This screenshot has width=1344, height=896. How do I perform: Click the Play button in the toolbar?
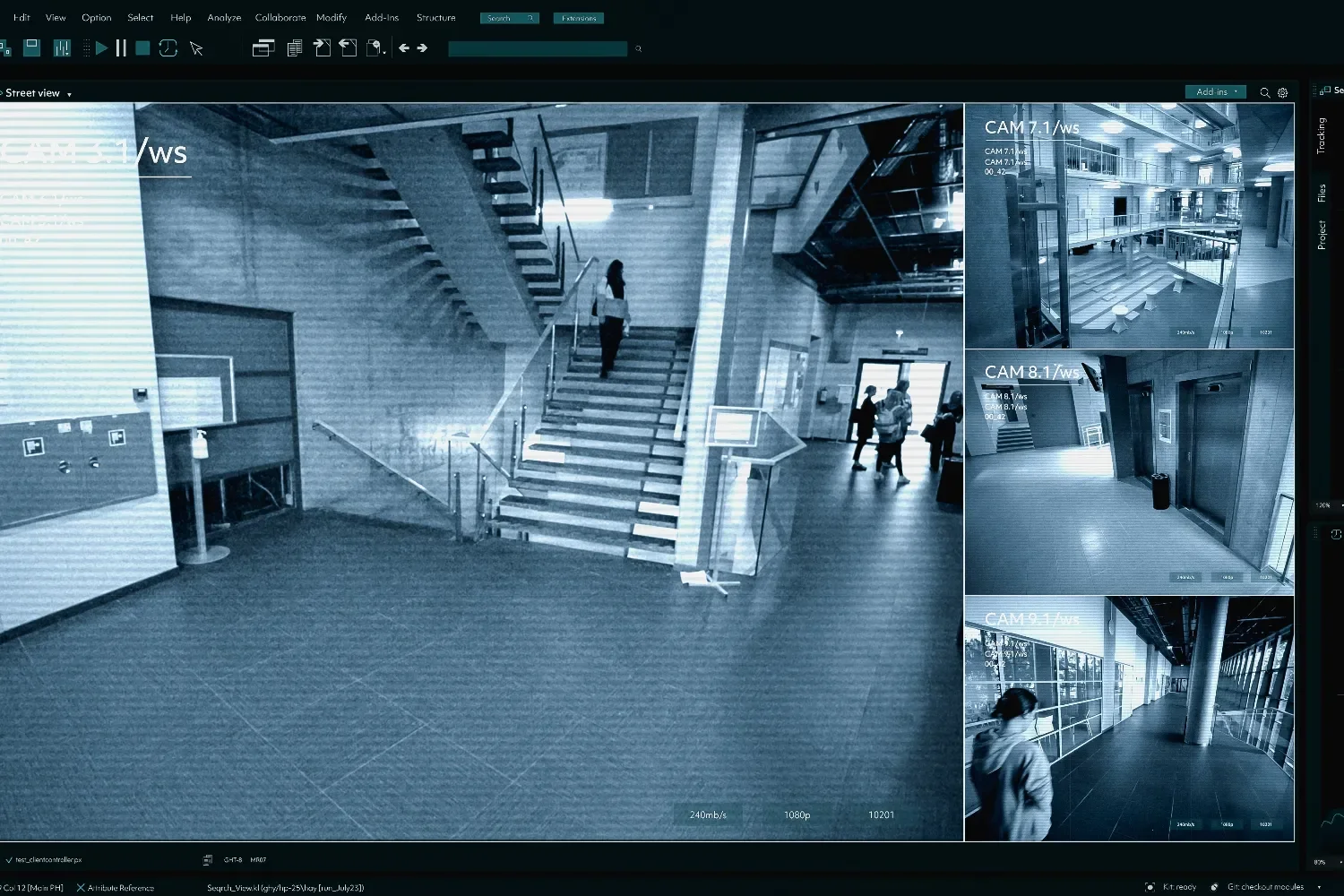(101, 48)
